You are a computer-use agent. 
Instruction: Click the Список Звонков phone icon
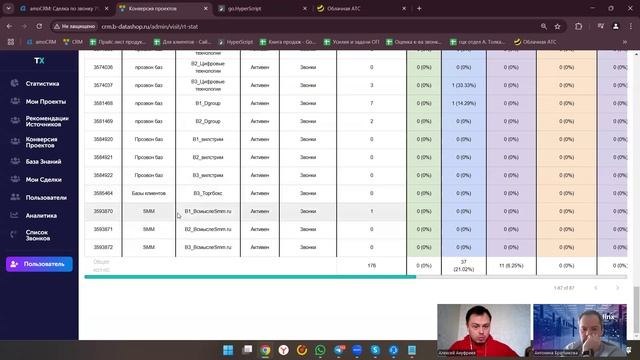coord(14,234)
